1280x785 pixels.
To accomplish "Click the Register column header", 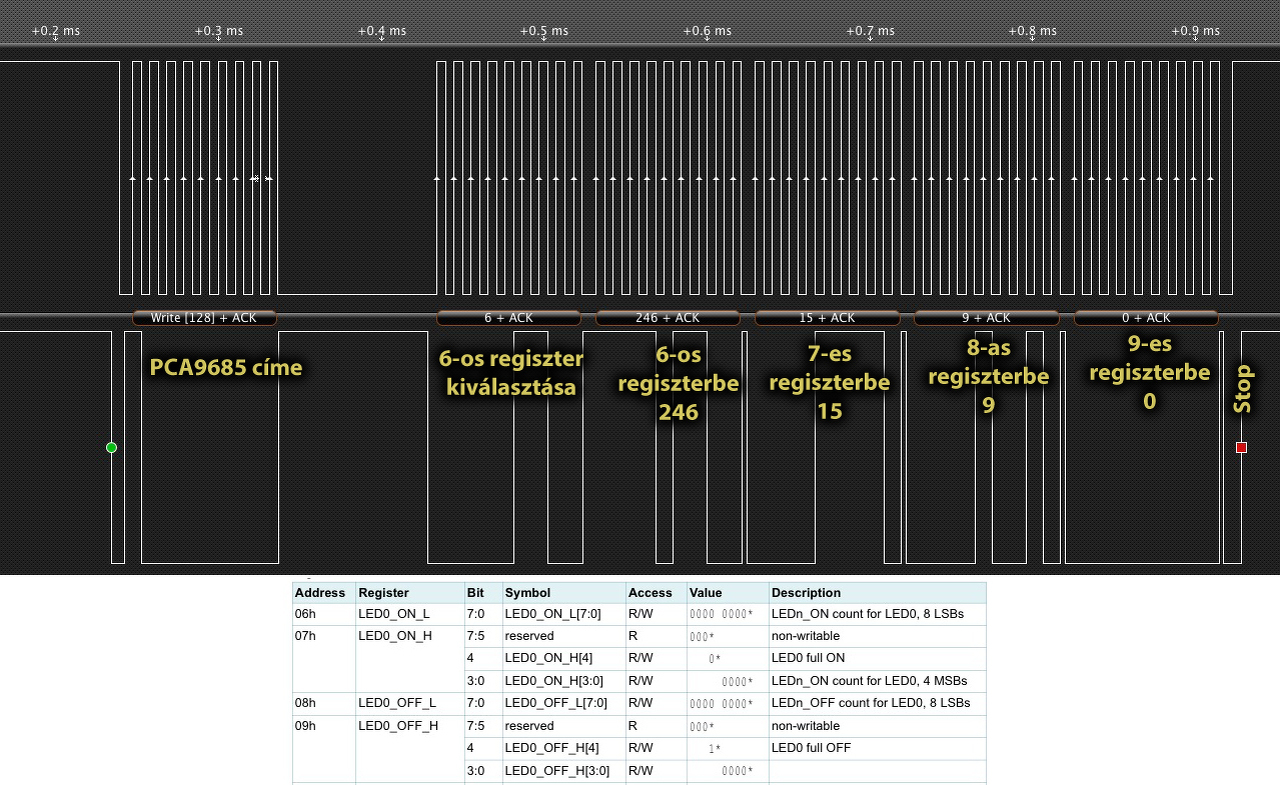I will 410,593.
